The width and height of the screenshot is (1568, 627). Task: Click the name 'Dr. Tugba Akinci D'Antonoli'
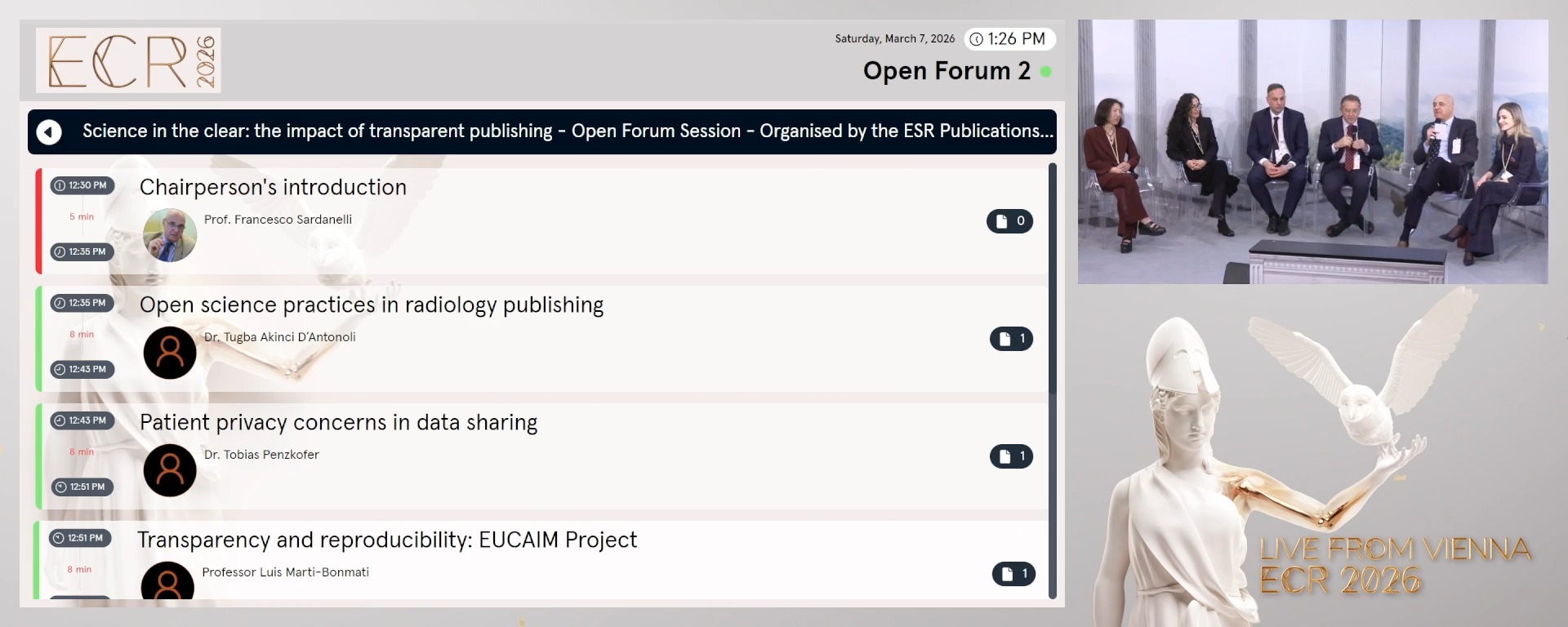[x=279, y=337]
